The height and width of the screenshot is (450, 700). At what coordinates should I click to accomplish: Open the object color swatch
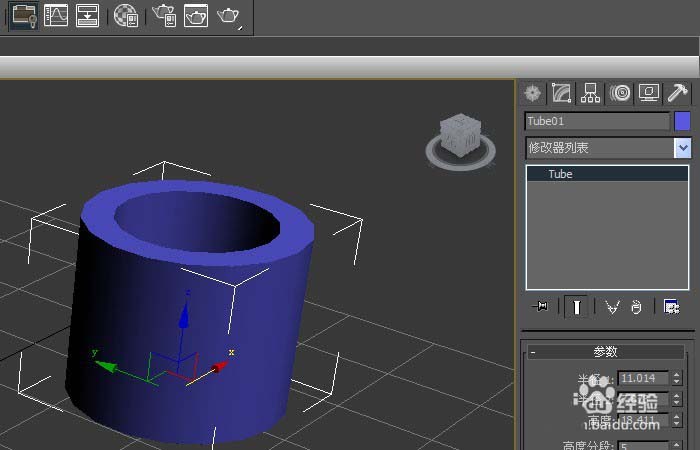(682, 121)
